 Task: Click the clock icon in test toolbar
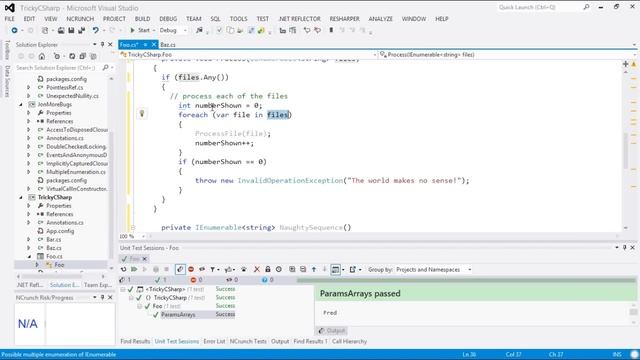tap(279, 269)
